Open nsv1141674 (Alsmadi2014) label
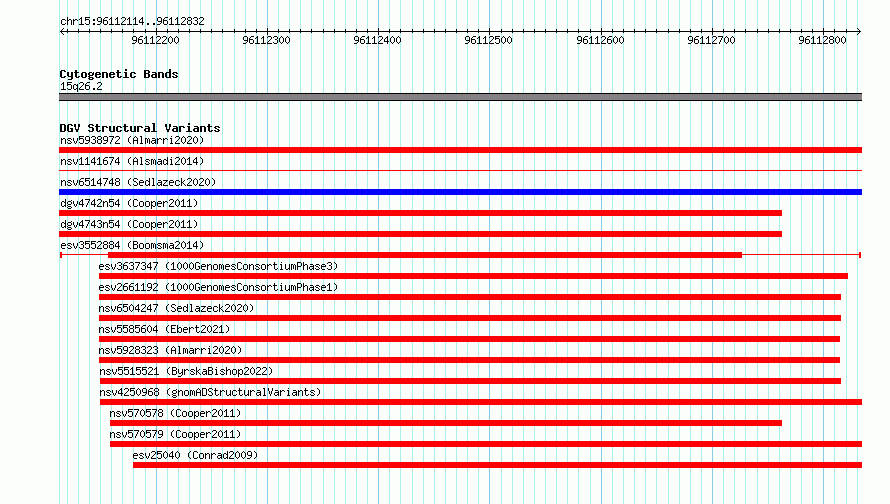 tap(132, 161)
